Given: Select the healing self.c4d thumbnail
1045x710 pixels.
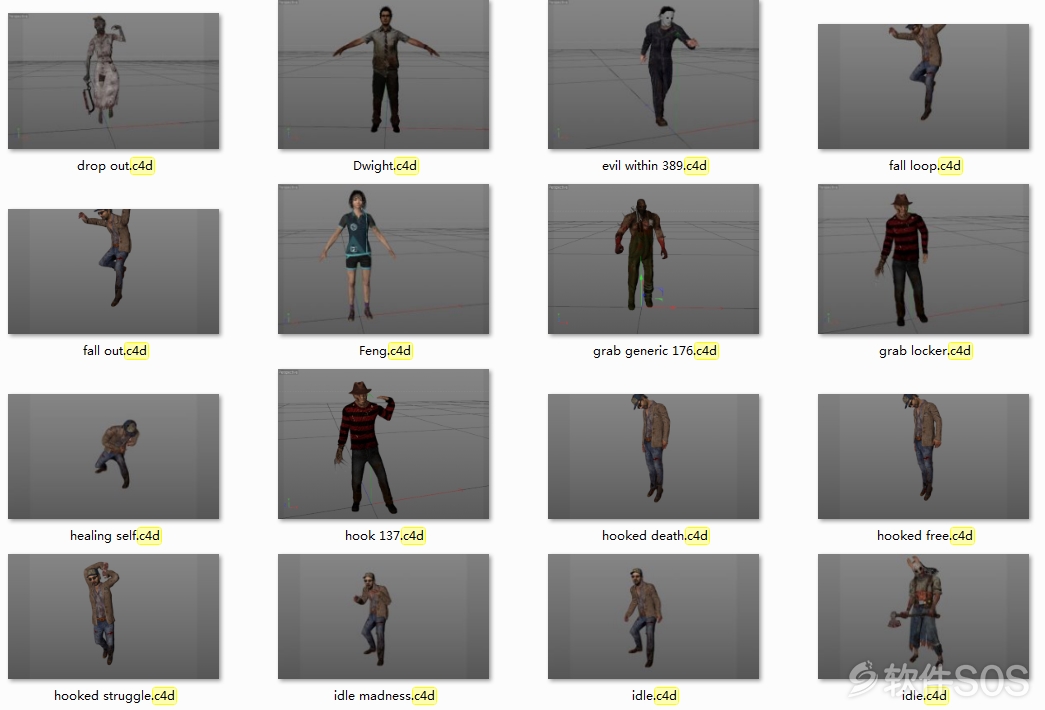Looking at the screenshot, I should [x=113, y=456].
